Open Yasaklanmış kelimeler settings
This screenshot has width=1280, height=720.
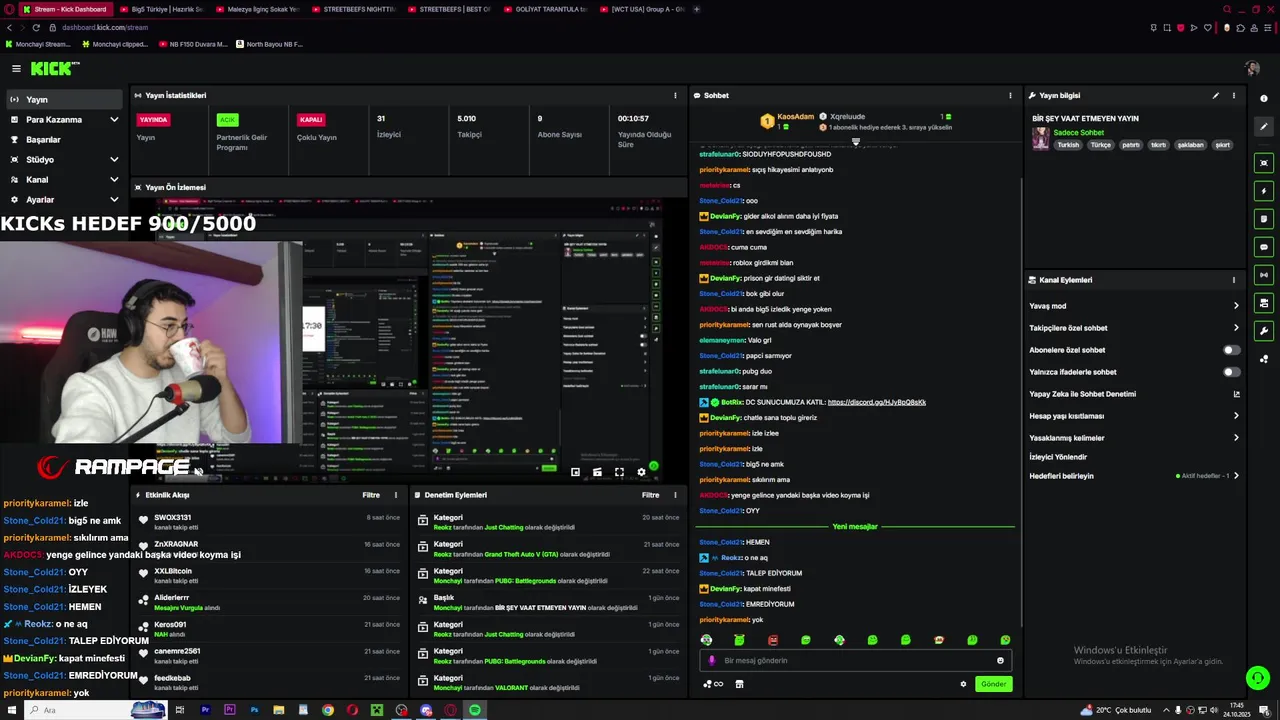[x=1134, y=438]
